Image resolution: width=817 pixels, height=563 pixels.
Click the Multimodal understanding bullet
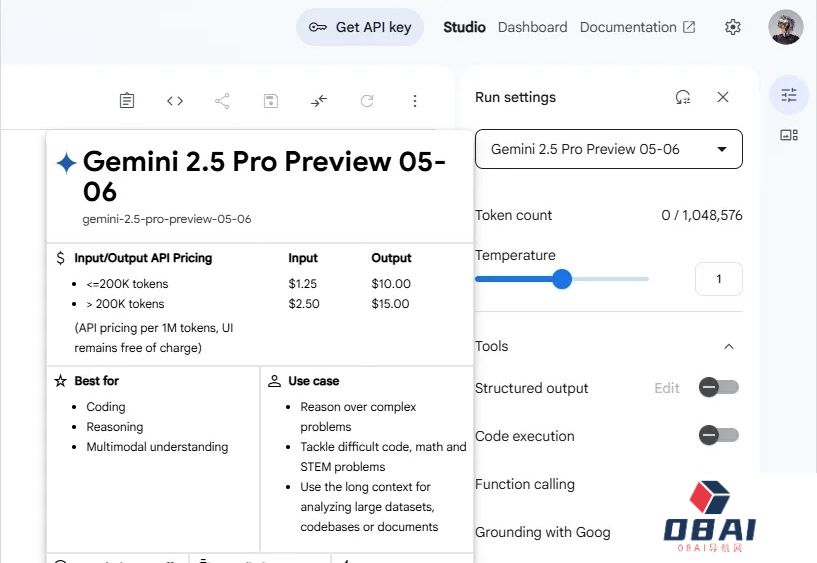(x=157, y=447)
